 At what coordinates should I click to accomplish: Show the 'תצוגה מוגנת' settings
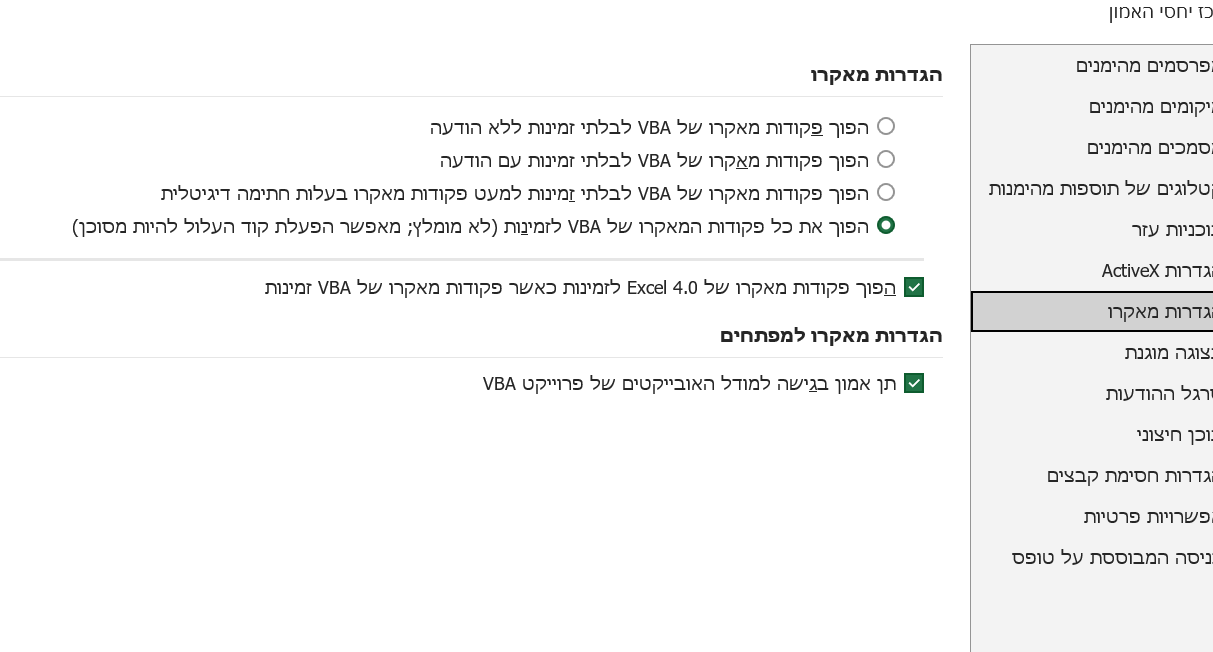(x=1168, y=352)
